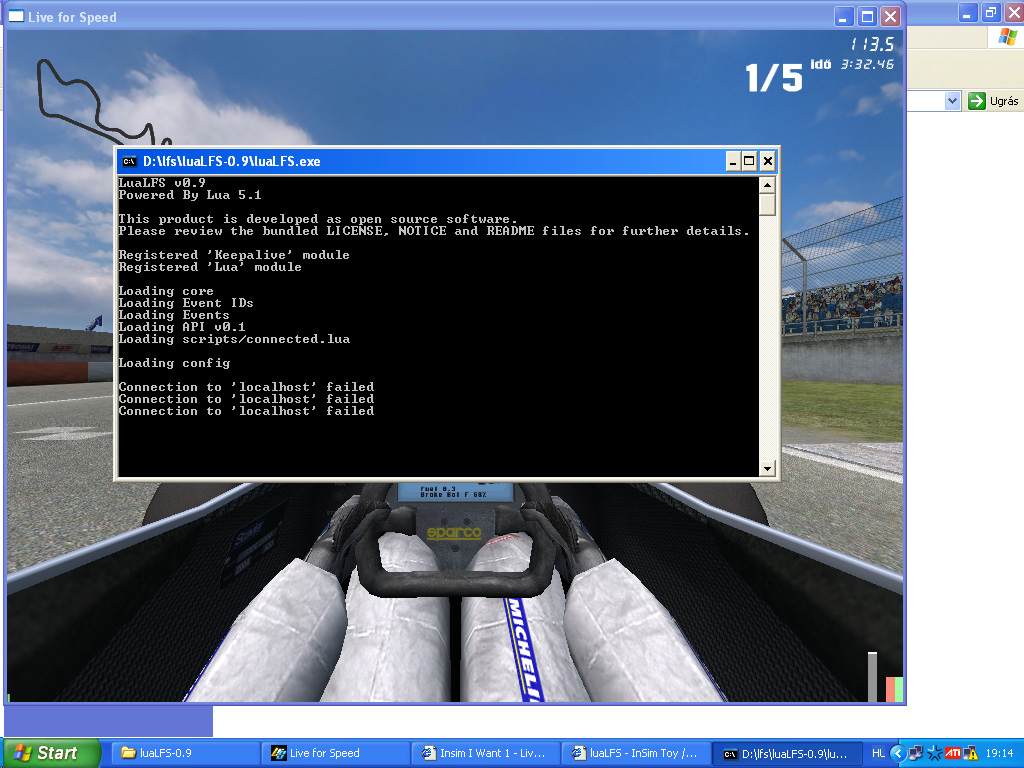1024x768 pixels.
Task: Click the dashboard fuel display in cockpit
Action: [454, 492]
